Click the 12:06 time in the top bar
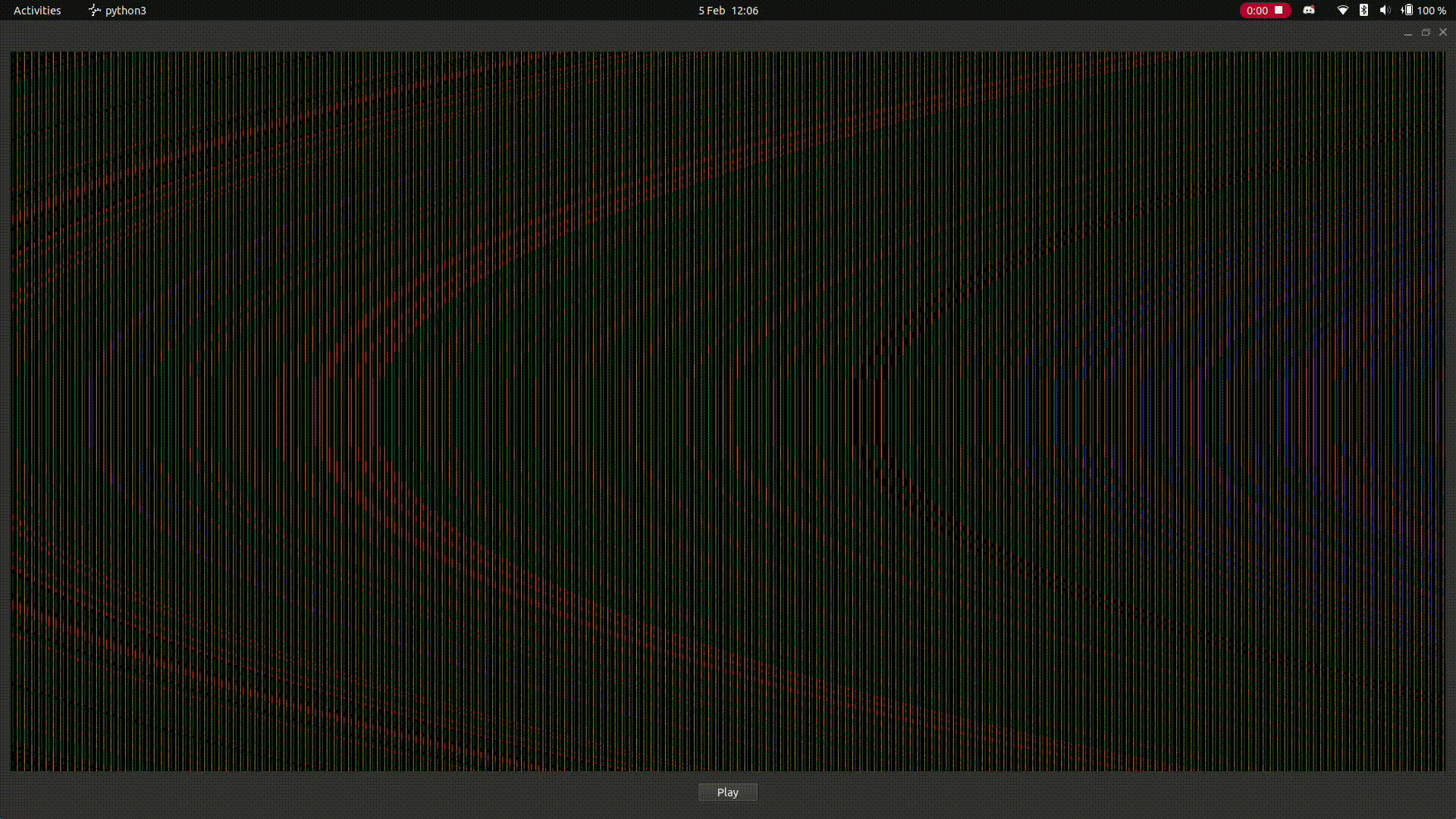The image size is (1456, 819). tap(745, 10)
